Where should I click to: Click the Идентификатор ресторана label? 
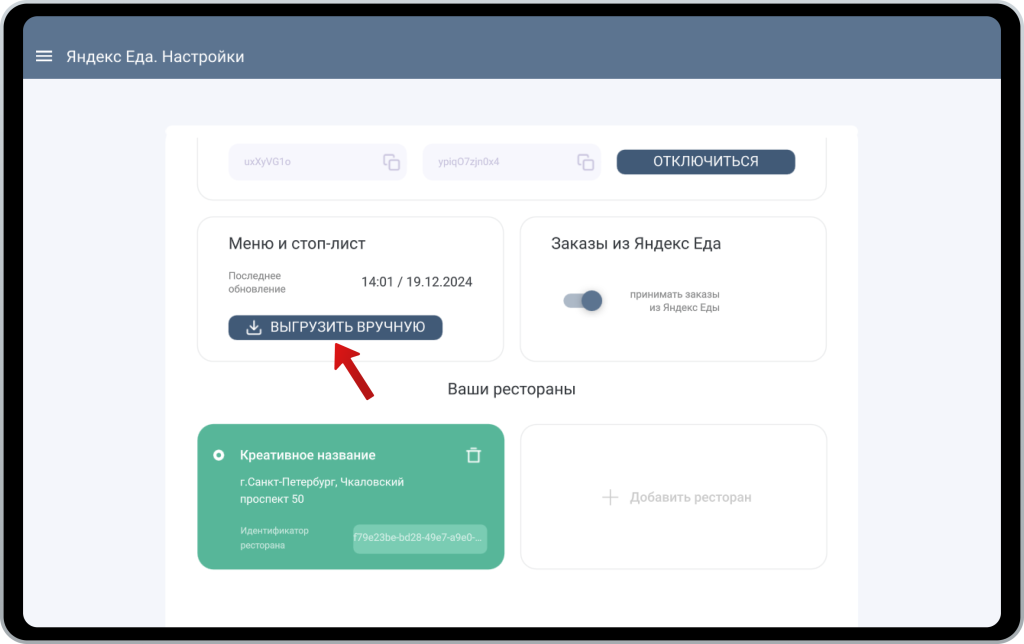coord(274,538)
